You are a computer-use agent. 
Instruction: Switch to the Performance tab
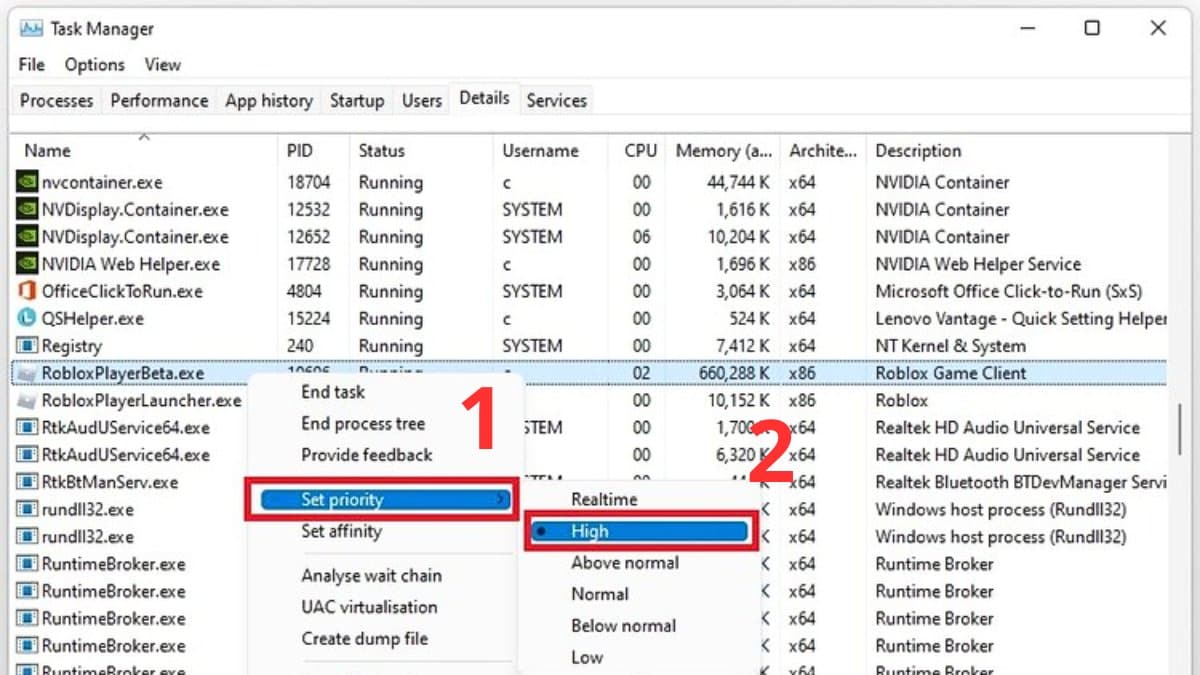point(159,100)
